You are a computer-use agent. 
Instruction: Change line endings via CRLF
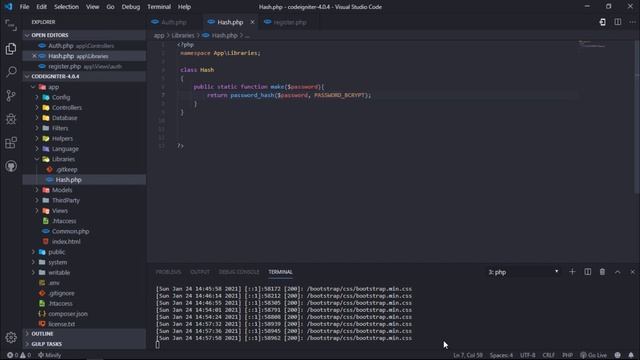[x=548, y=355]
